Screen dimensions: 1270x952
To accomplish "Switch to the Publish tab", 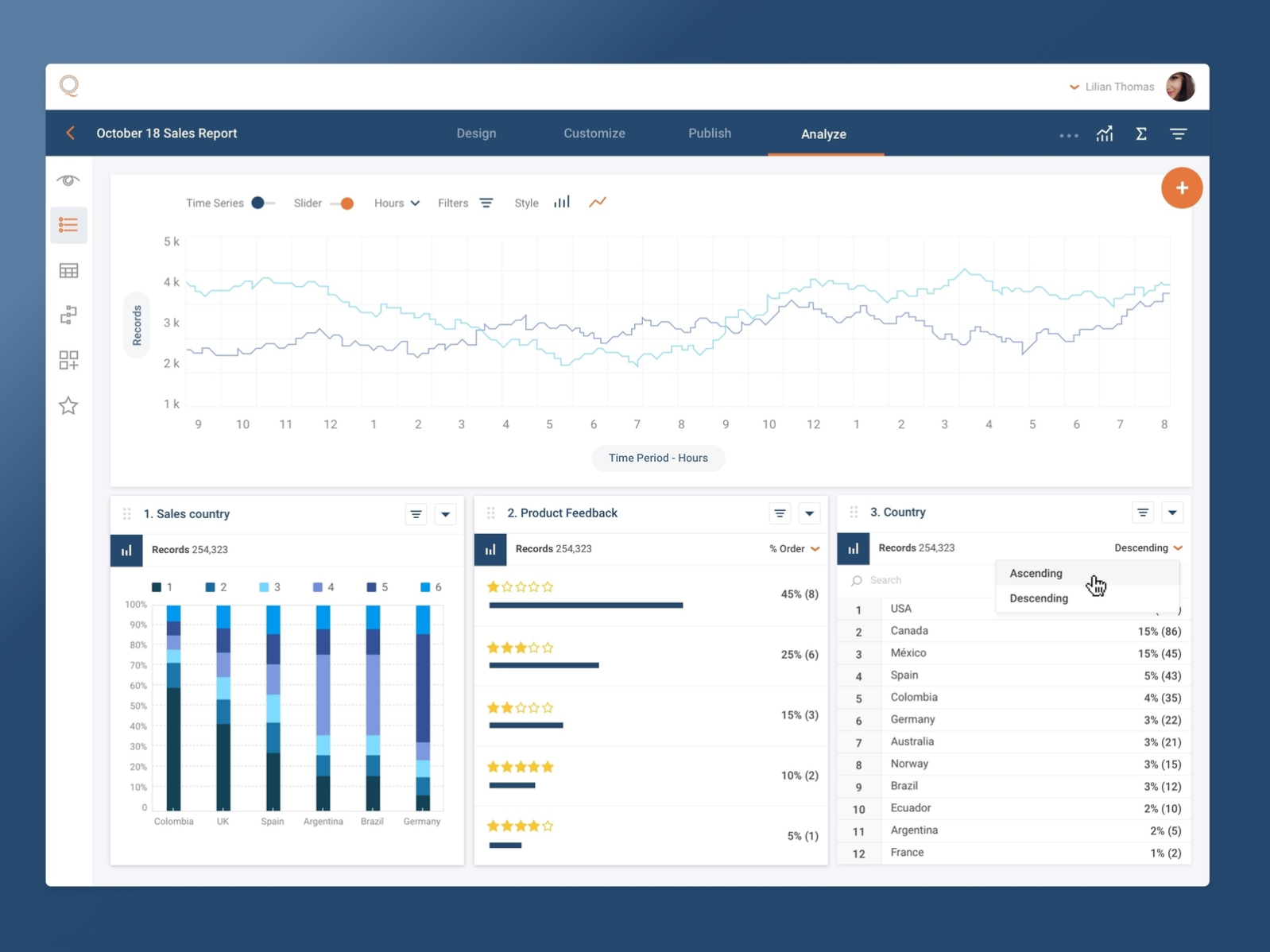I will [x=710, y=134].
